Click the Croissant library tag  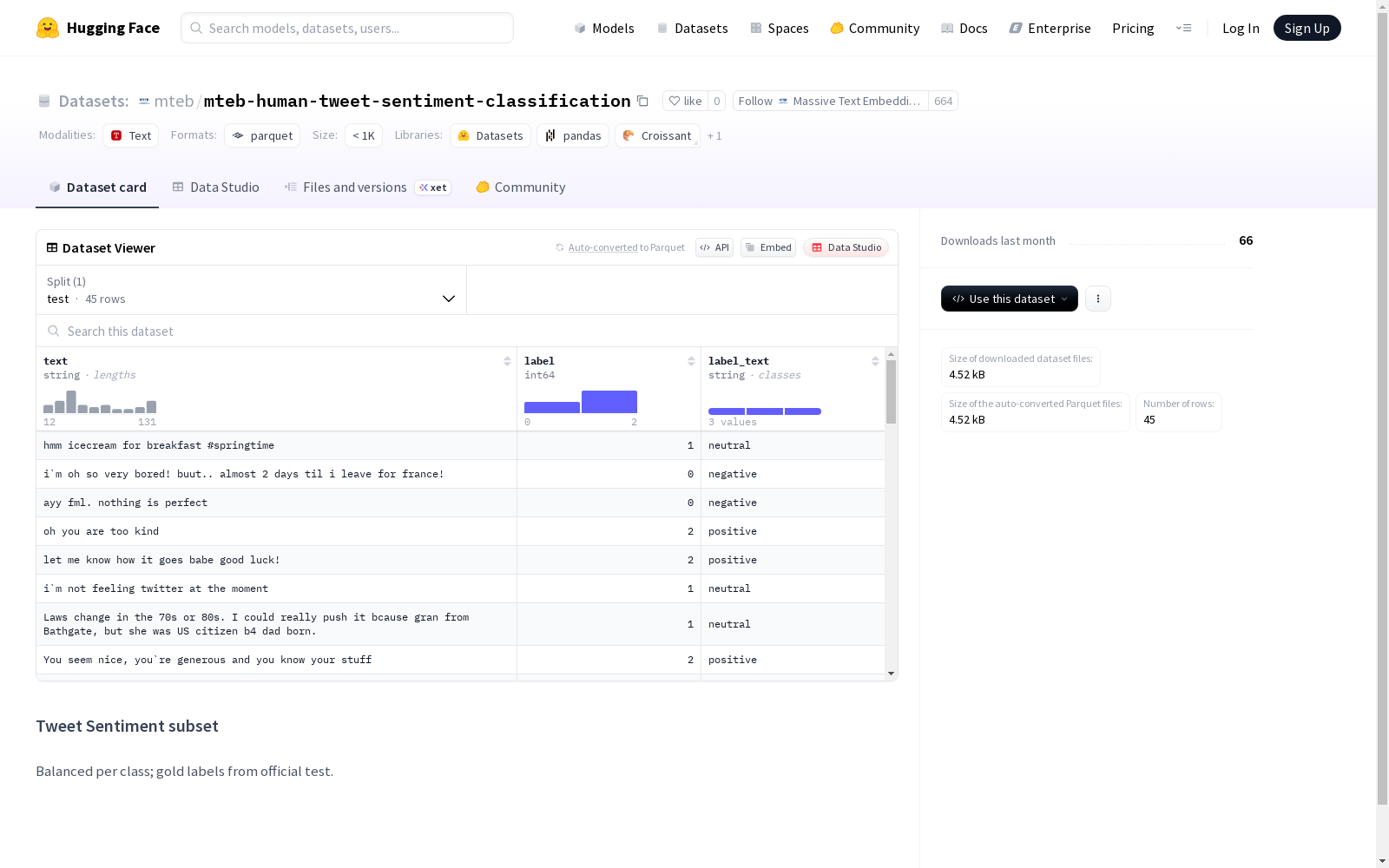tap(657, 135)
